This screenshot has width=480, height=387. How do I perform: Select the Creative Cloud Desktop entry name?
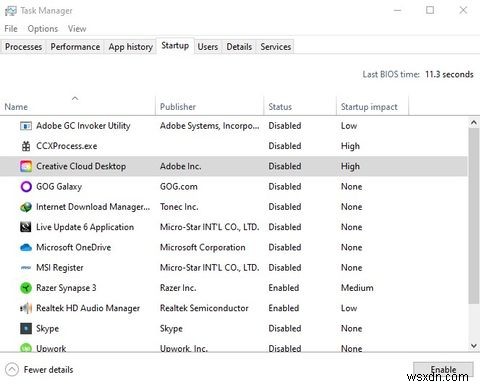point(81,166)
